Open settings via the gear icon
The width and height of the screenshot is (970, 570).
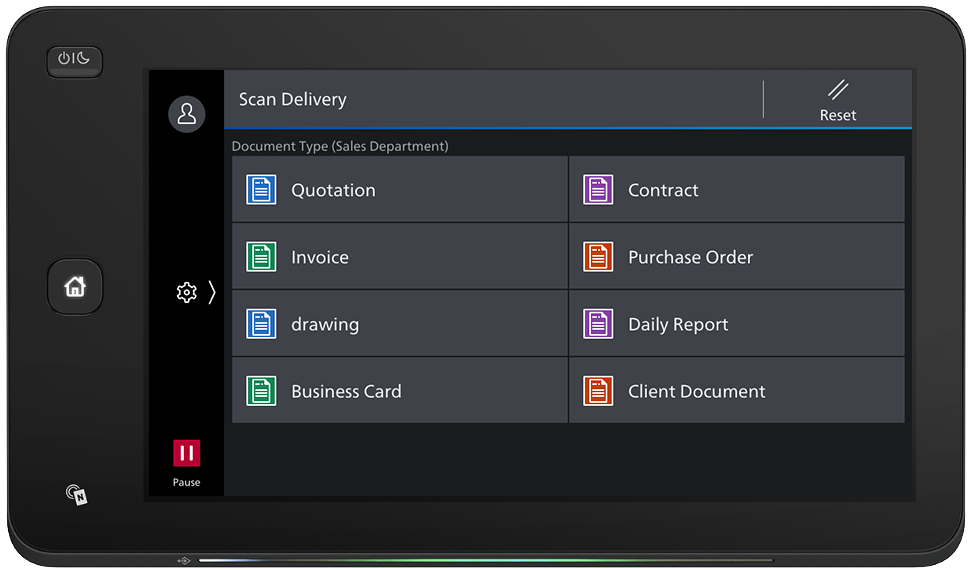[x=186, y=292]
